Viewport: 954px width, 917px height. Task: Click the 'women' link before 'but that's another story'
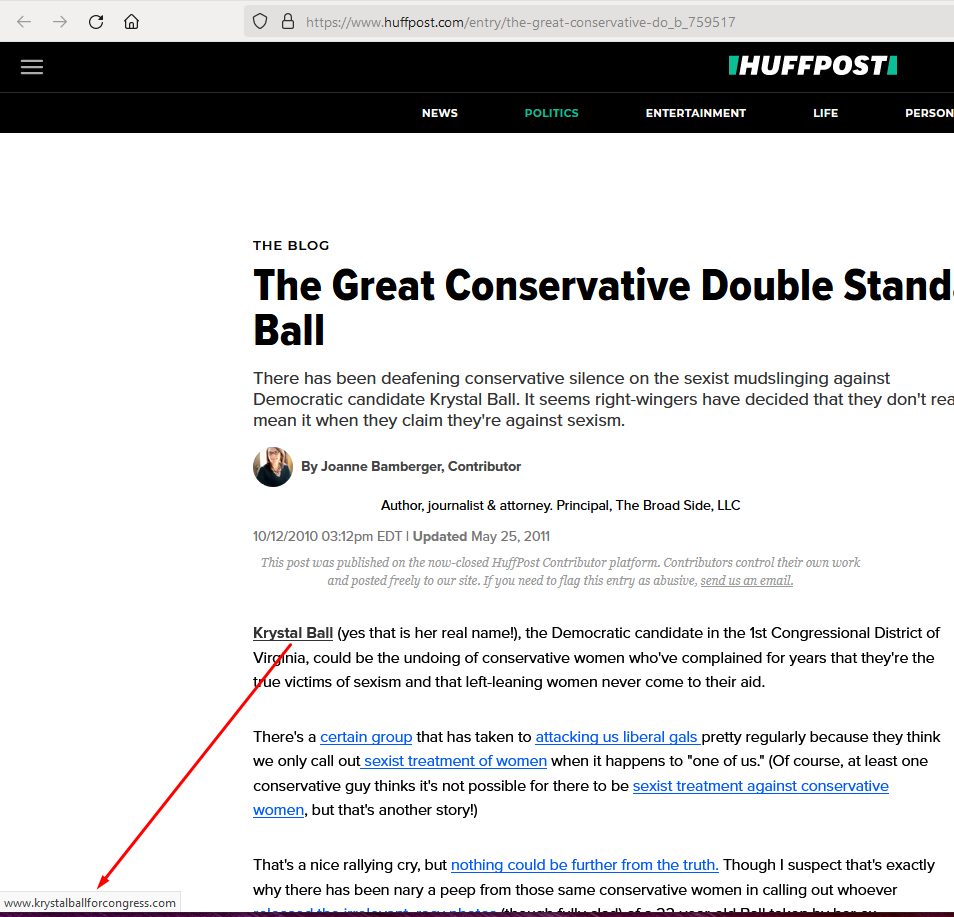[278, 811]
